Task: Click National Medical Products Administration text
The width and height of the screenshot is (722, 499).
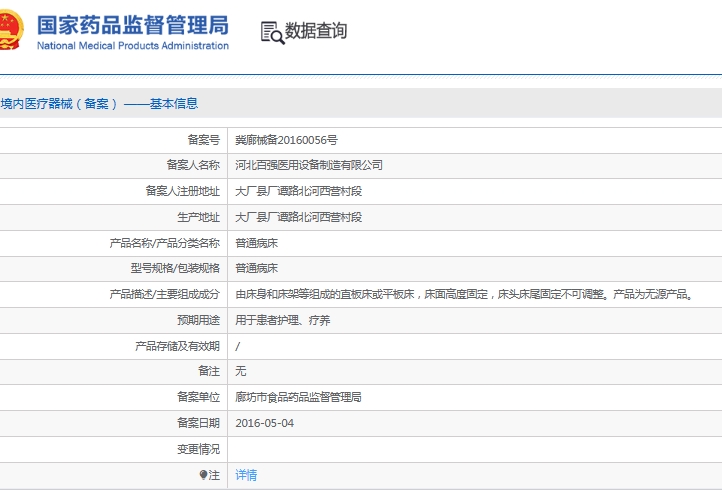Action: (133, 46)
